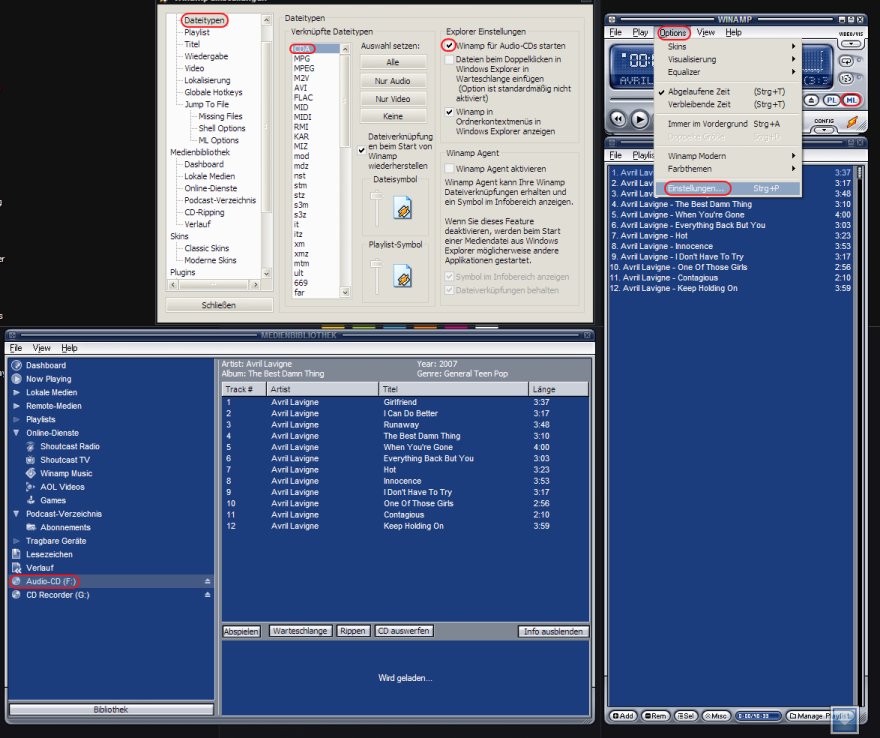Screen dimensions: 880x738
Task: Click the Playlist-Symbol icon preview
Action: 402,276
